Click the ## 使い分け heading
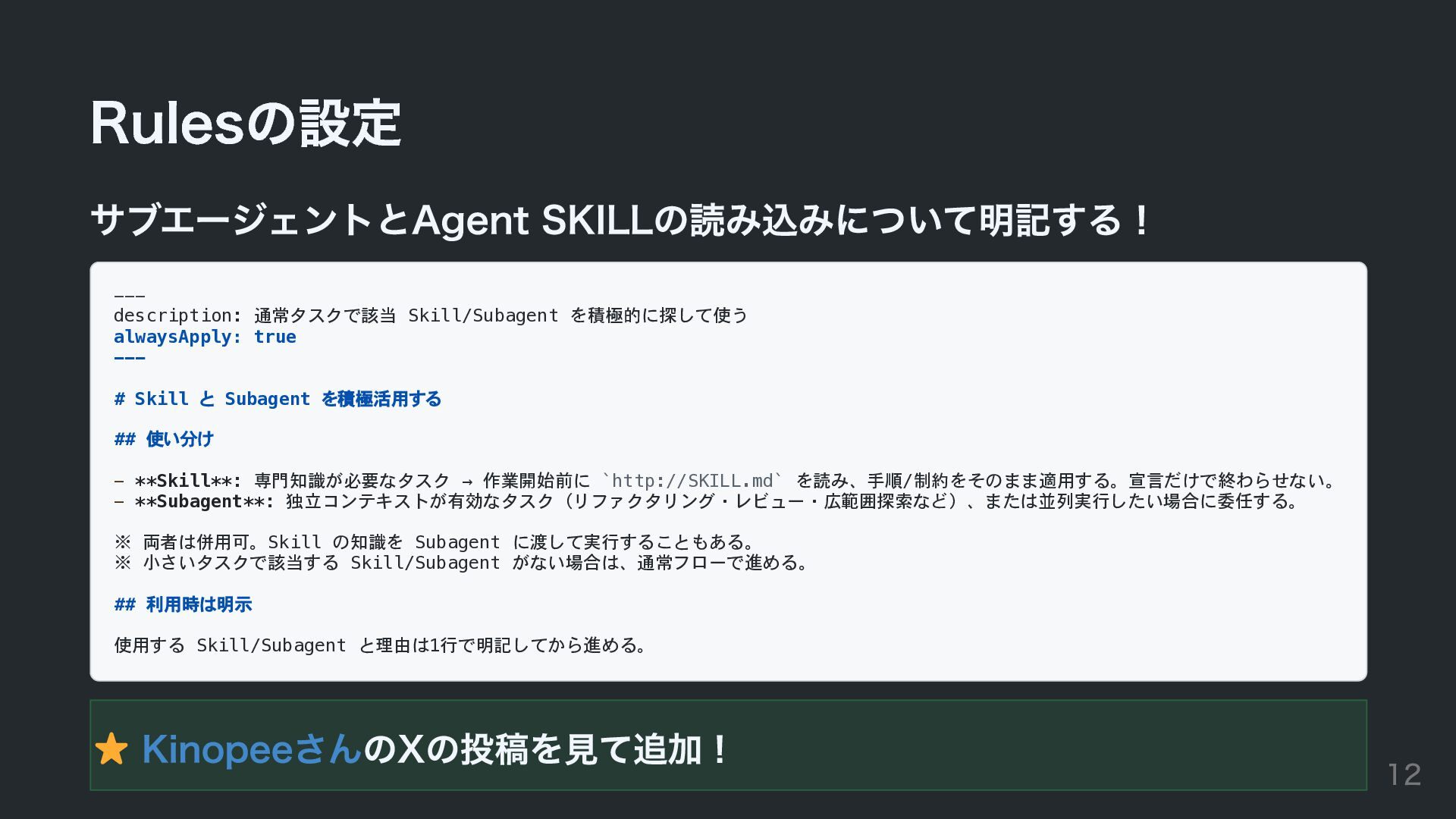 coord(164,439)
